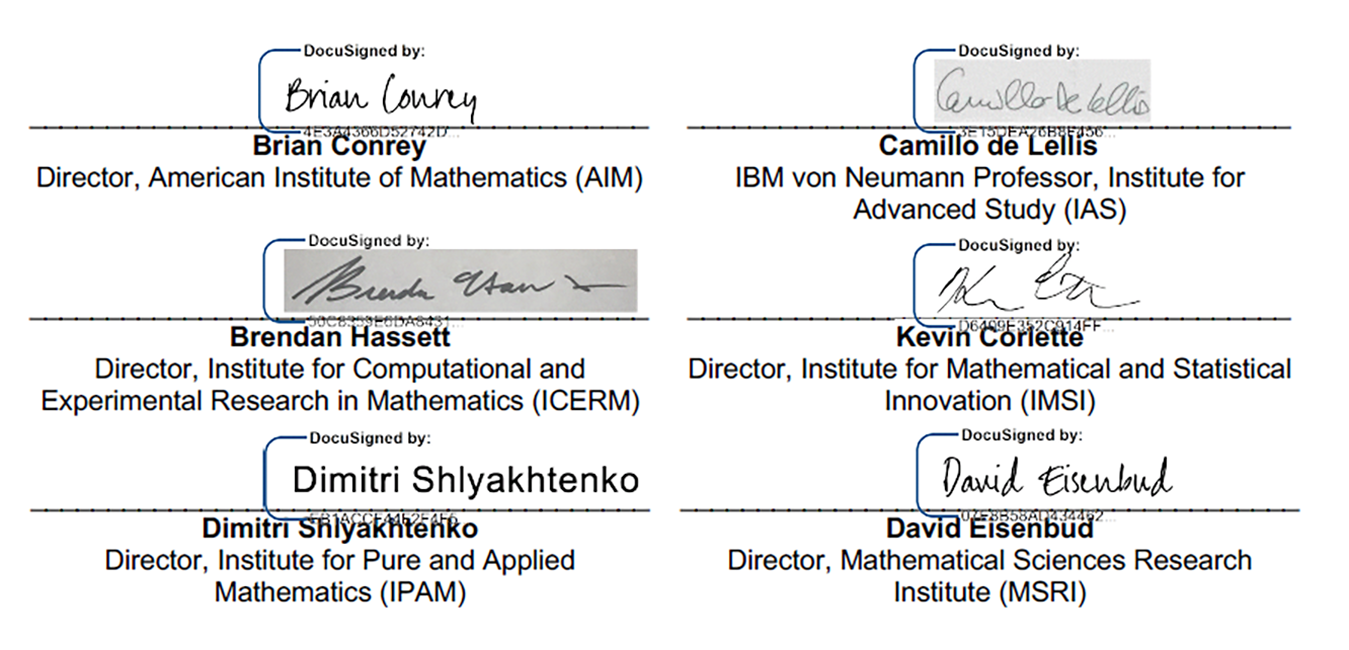
Task: Click the DocuSigned by label above Kevin Corlette
Action: click(x=1018, y=244)
